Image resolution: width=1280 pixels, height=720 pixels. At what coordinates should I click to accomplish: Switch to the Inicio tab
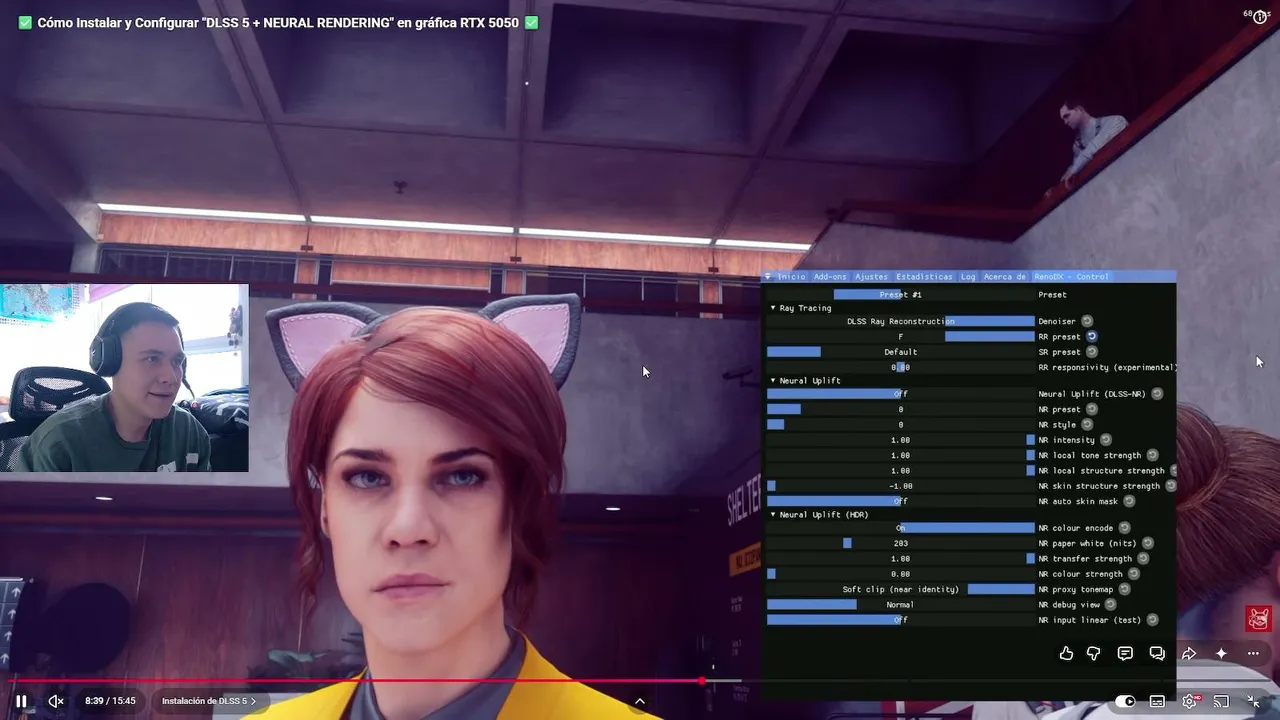click(791, 277)
